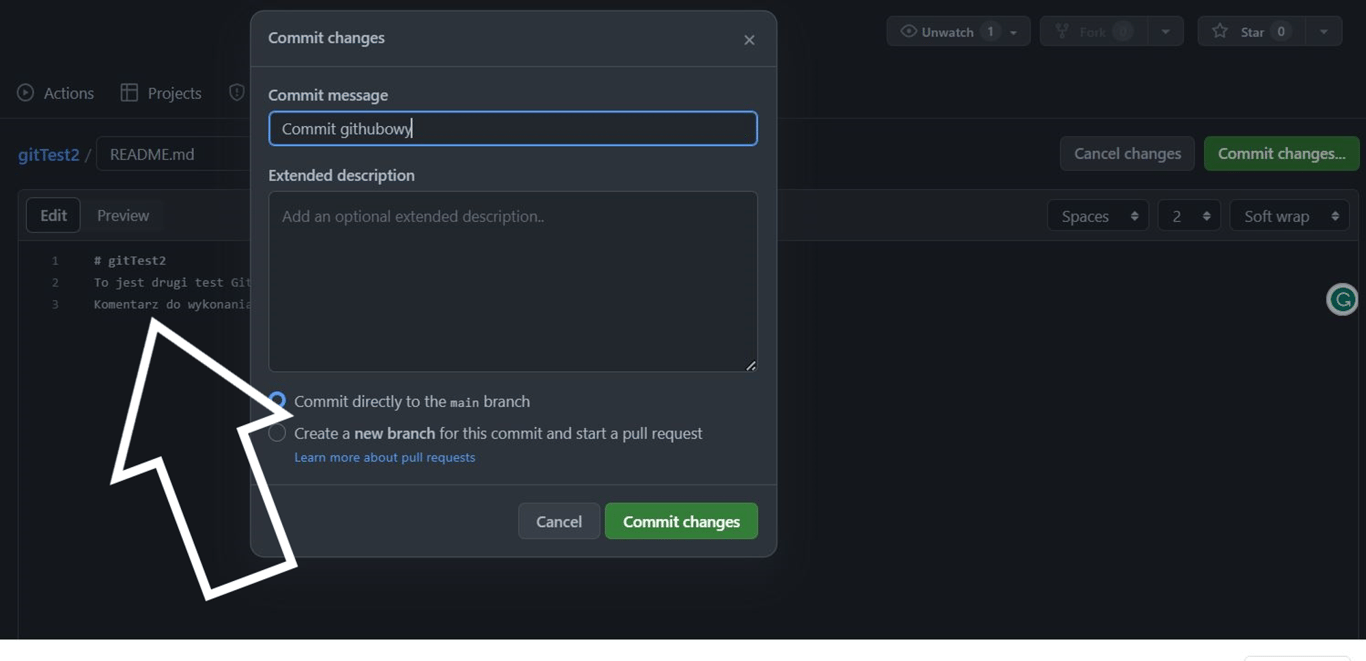Click the Unwatch count badge 1
Screen dimensions: 1366x661
(990, 31)
